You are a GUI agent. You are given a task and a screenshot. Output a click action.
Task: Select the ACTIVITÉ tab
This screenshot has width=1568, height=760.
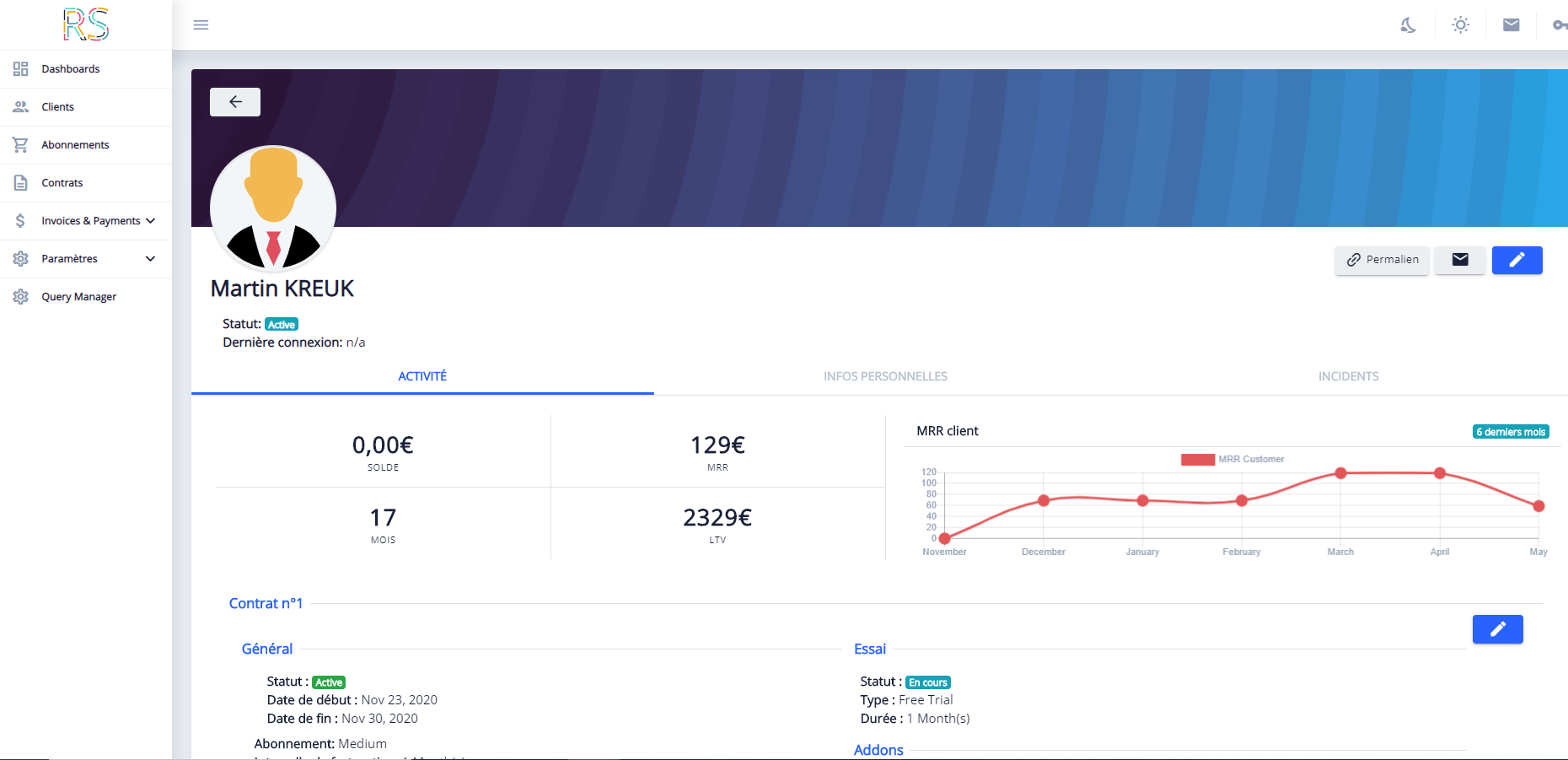[422, 376]
